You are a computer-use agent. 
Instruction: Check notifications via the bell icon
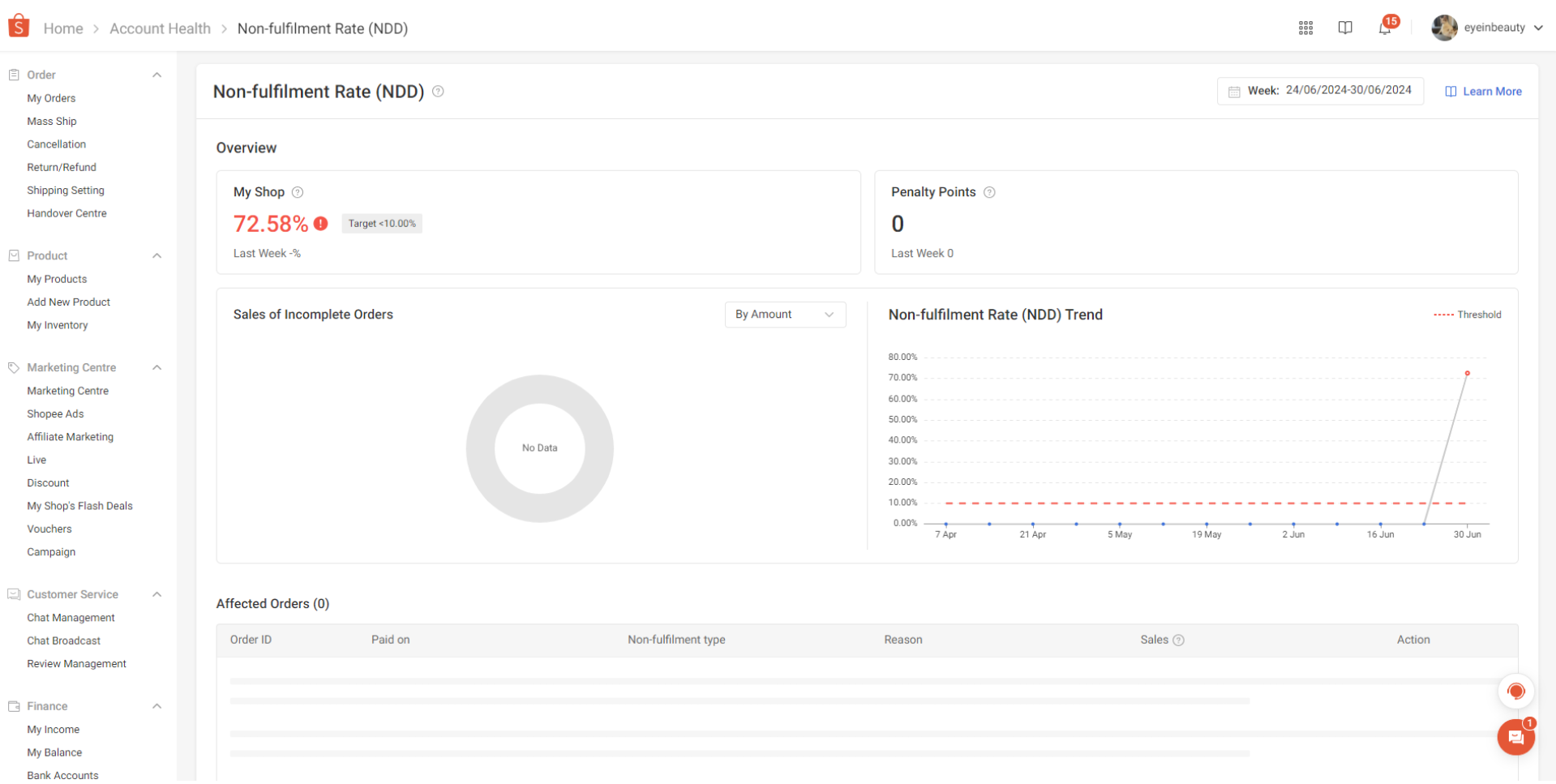1385,27
